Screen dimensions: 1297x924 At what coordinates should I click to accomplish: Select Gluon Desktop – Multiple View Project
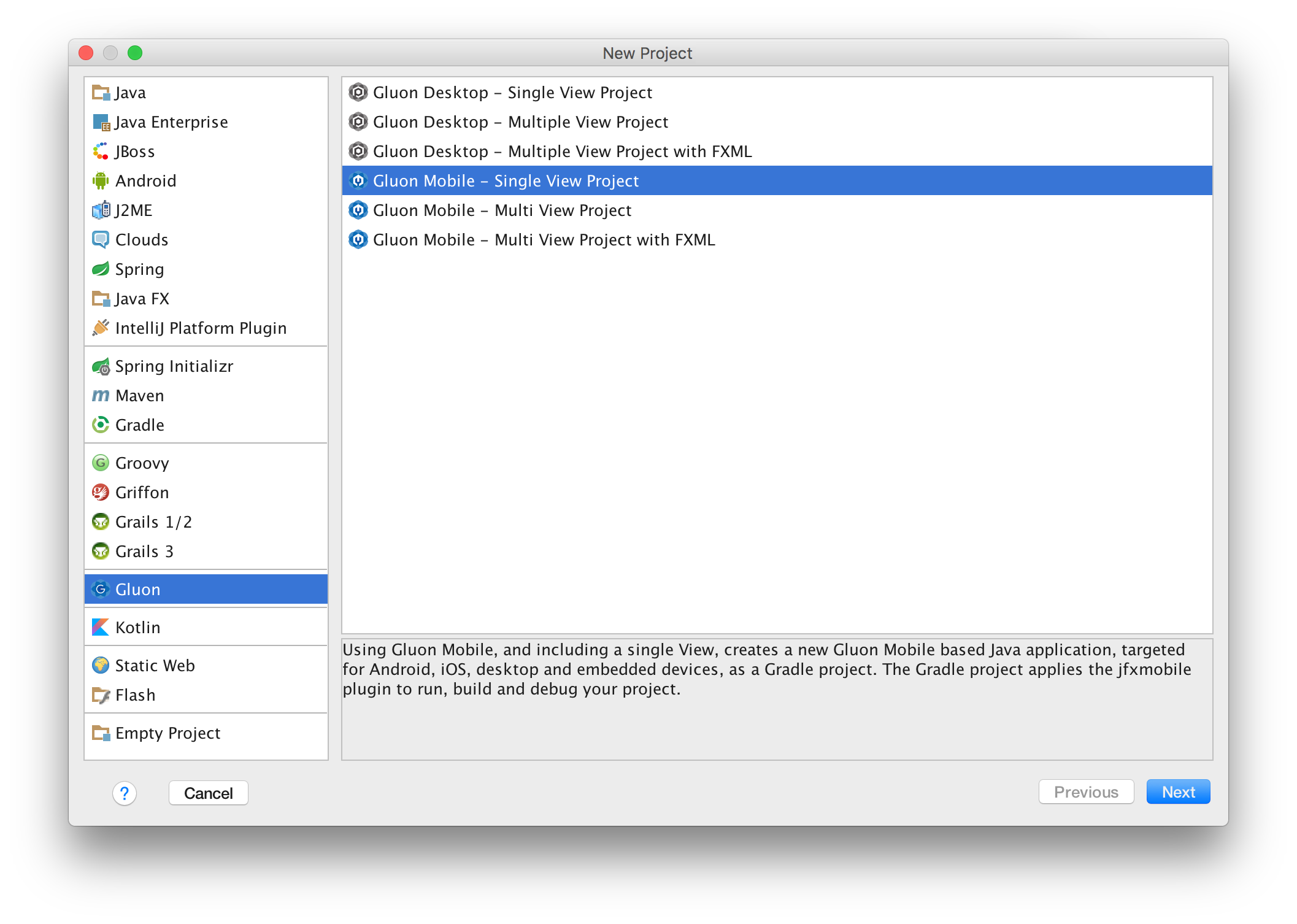pyautogui.click(x=777, y=122)
